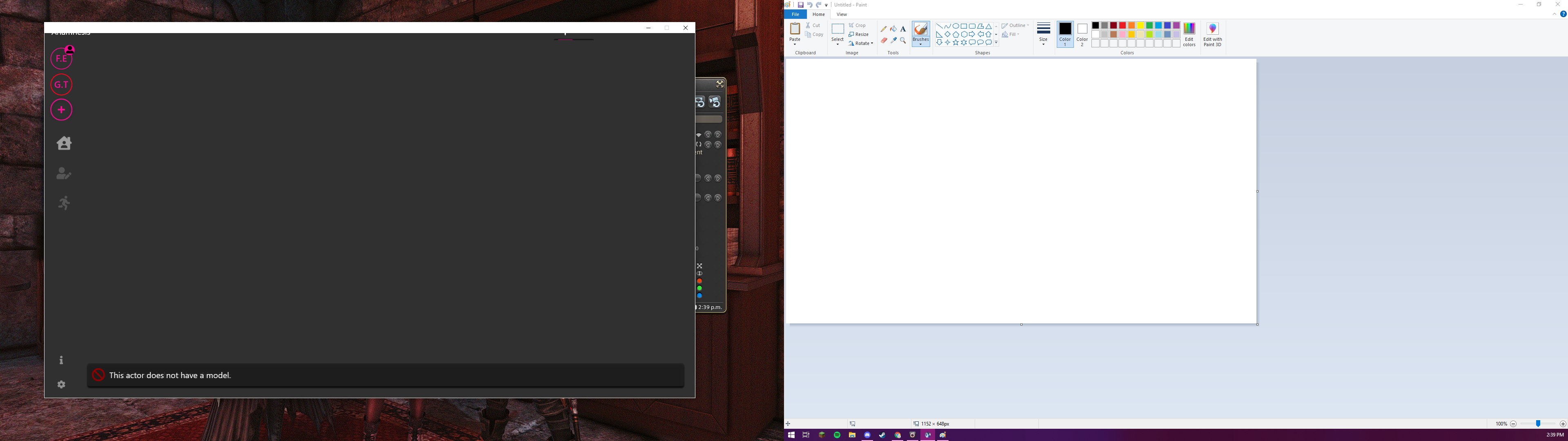Open the Size dropdown
Screen dimensions: 1568x441
(x=1043, y=35)
